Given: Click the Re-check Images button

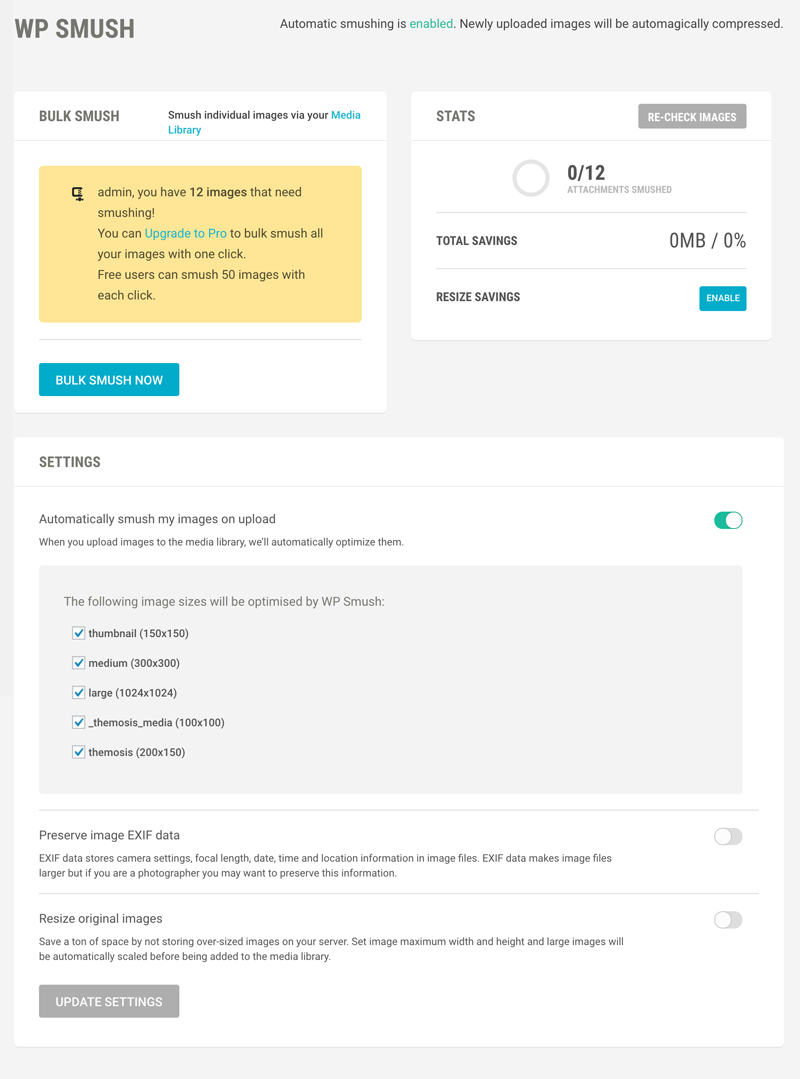Looking at the screenshot, I should click(692, 117).
